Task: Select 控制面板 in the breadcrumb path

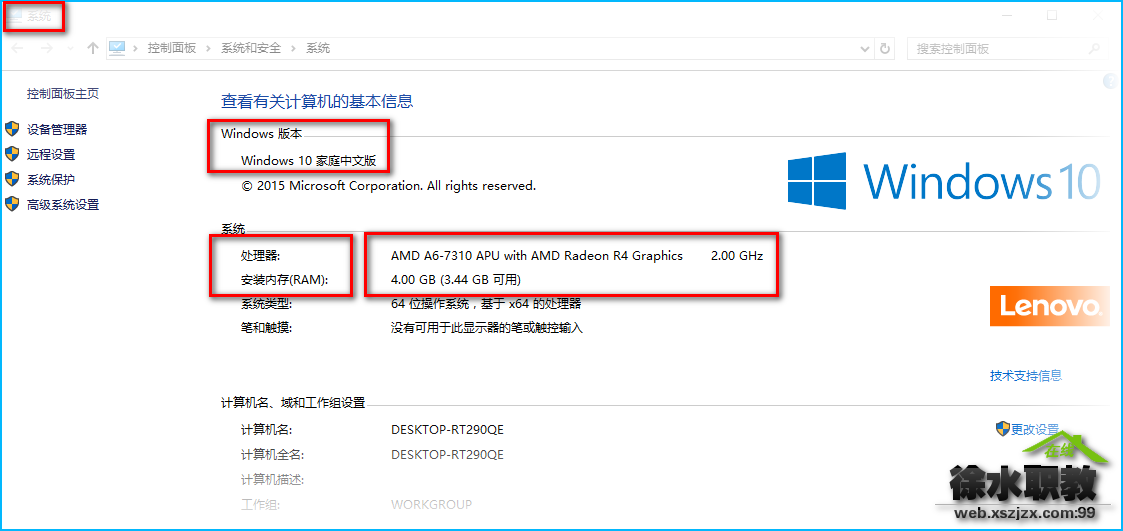Action: tap(172, 49)
